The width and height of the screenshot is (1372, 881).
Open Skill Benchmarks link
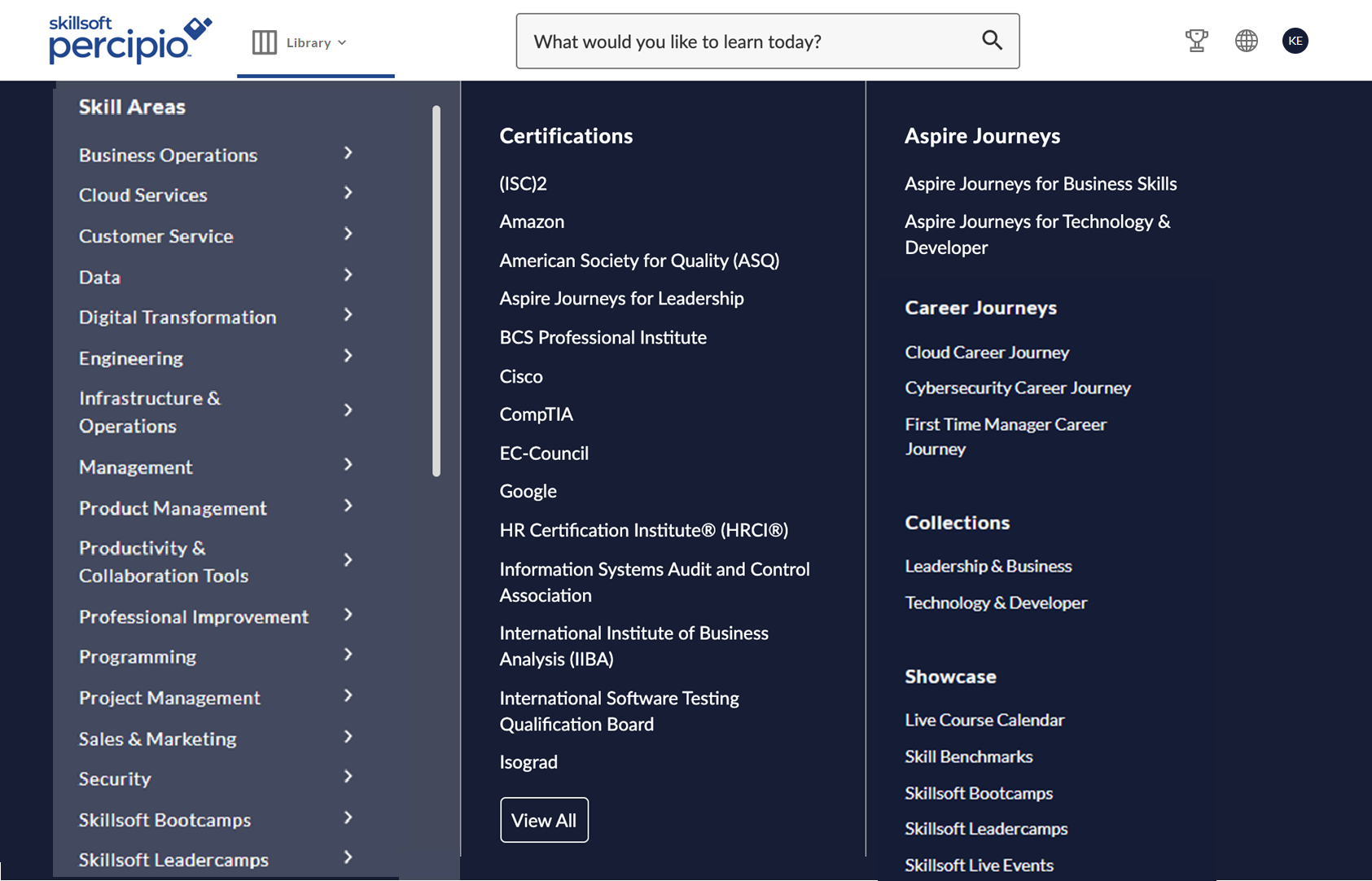coord(969,757)
